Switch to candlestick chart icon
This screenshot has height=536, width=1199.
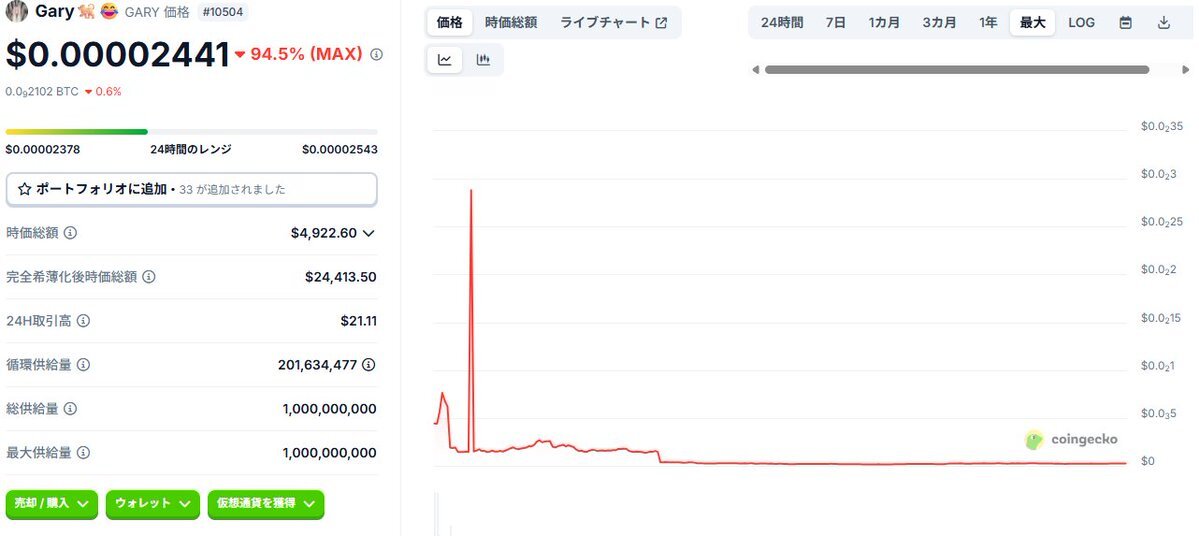[x=483, y=60]
